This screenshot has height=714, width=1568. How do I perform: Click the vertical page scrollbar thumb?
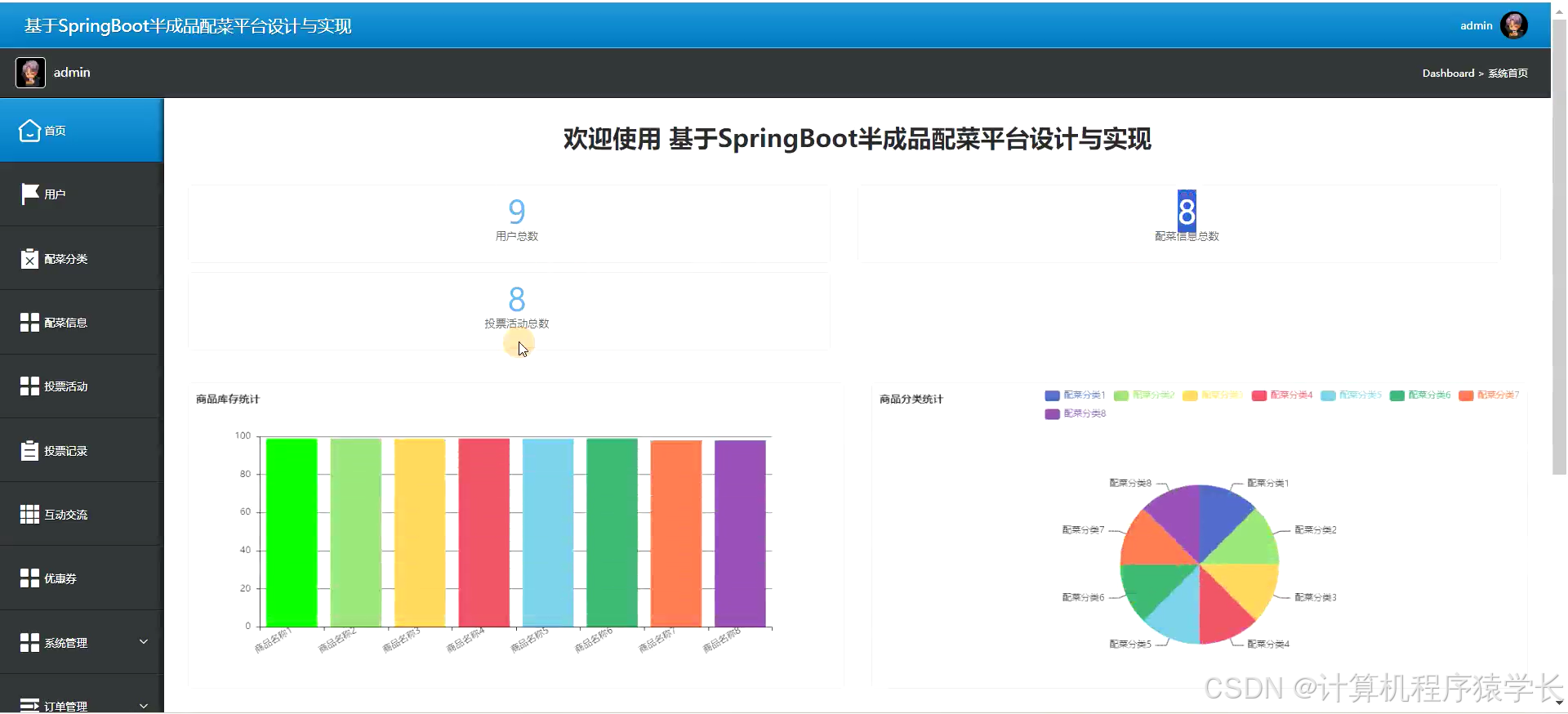[1559, 245]
